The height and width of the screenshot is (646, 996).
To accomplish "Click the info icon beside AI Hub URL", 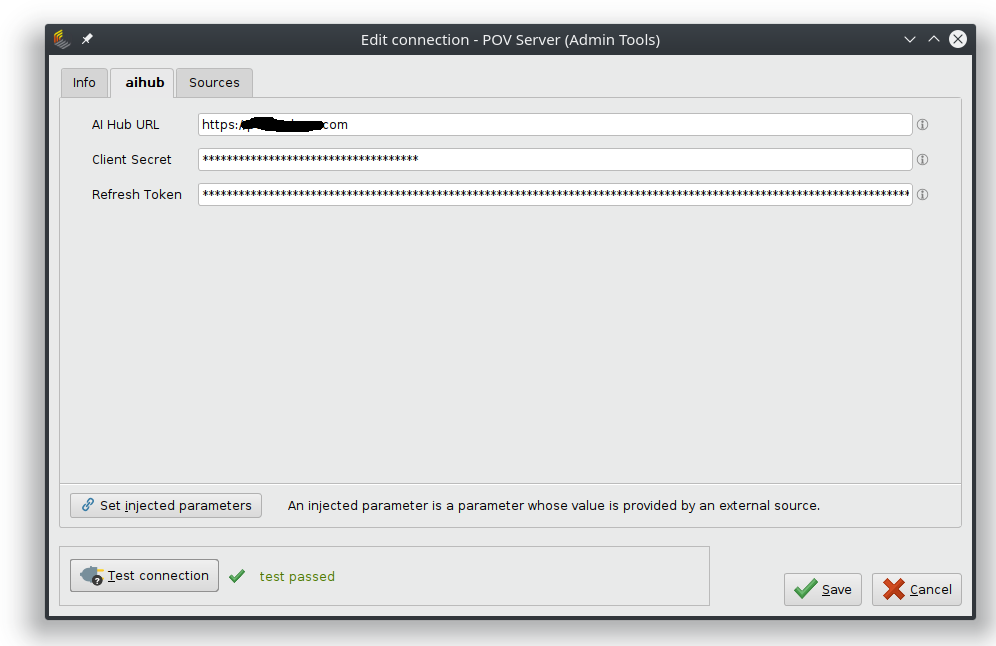I will click(x=922, y=124).
